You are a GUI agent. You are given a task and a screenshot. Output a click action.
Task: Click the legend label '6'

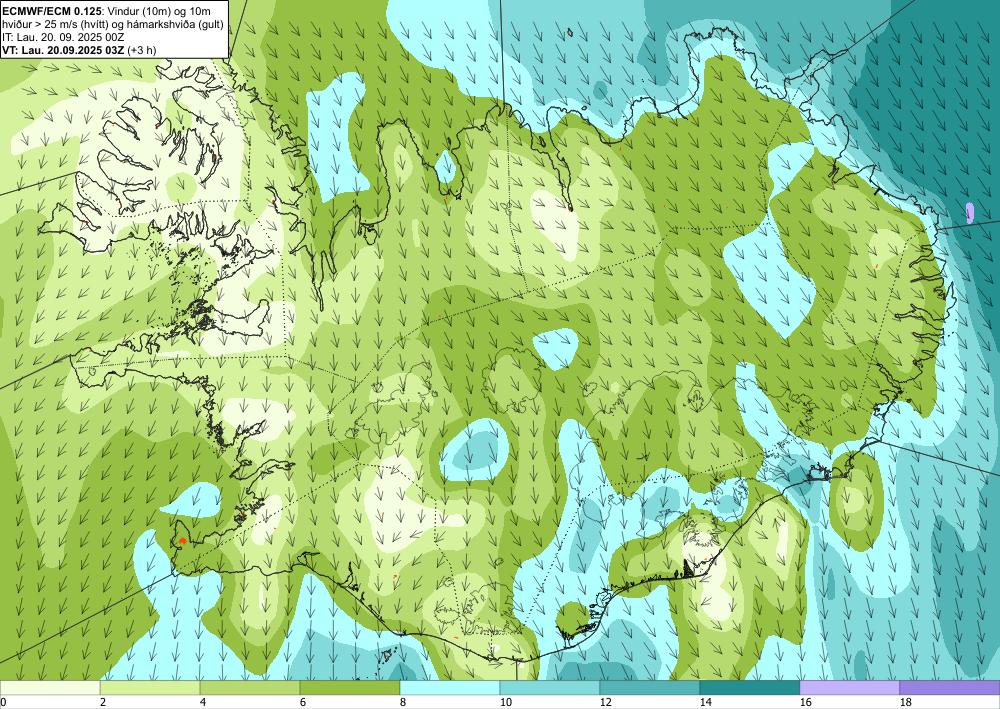tap(303, 703)
